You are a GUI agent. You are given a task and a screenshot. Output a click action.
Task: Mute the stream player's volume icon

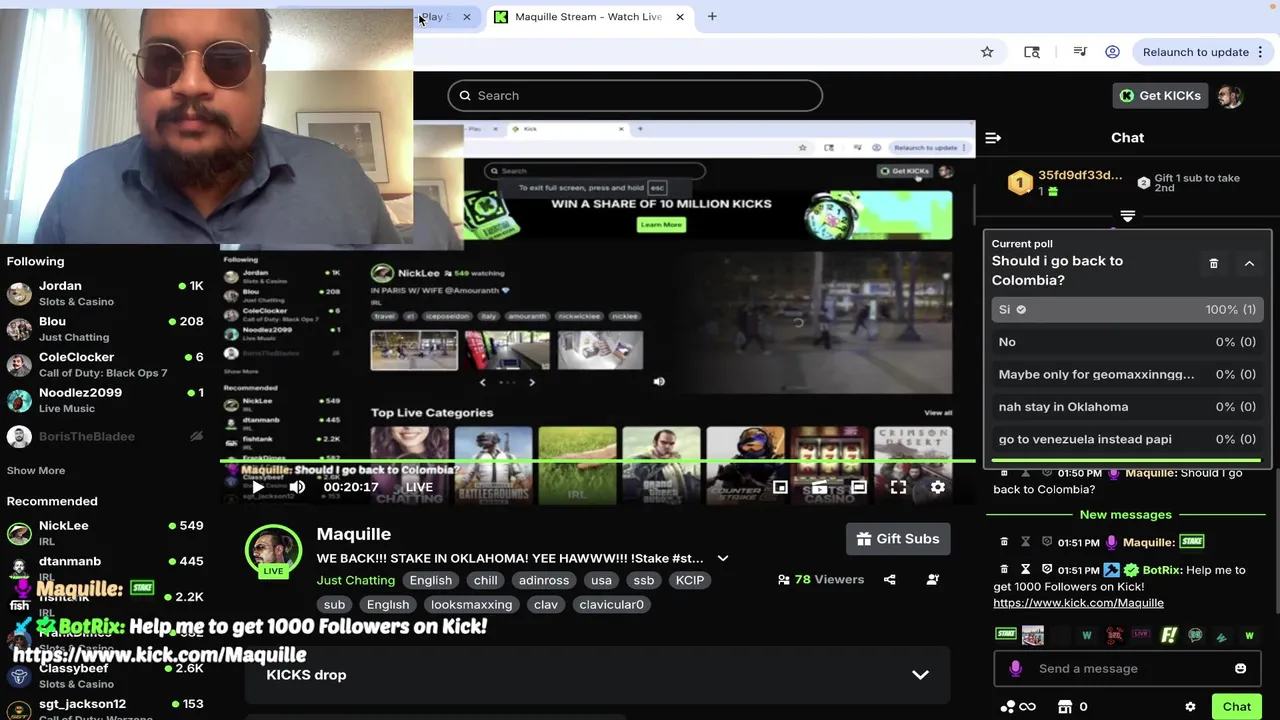(x=297, y=487)
